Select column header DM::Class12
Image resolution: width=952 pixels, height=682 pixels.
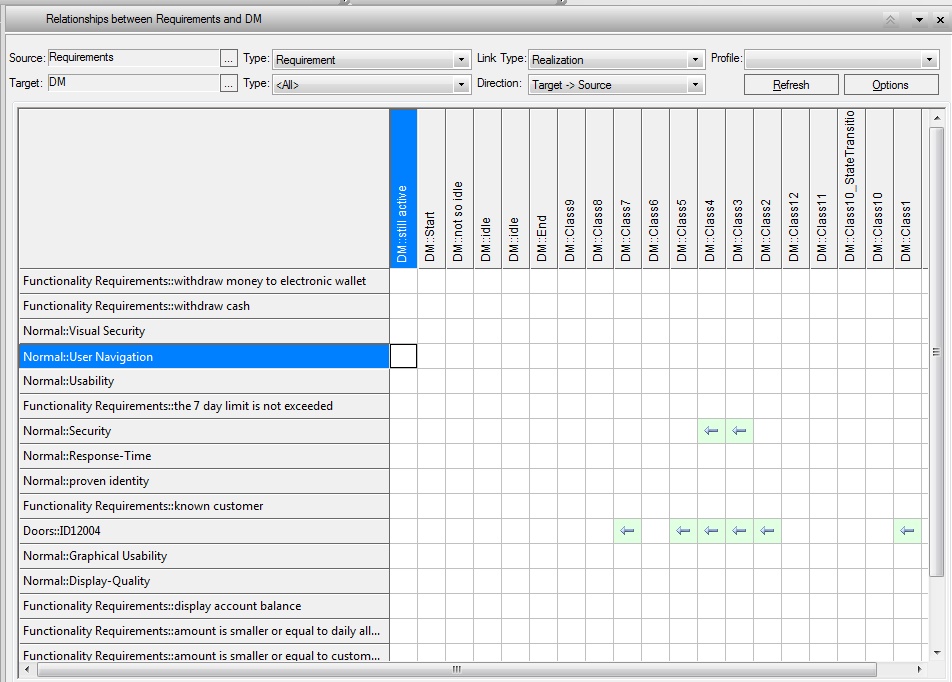[x=795, y=188]
